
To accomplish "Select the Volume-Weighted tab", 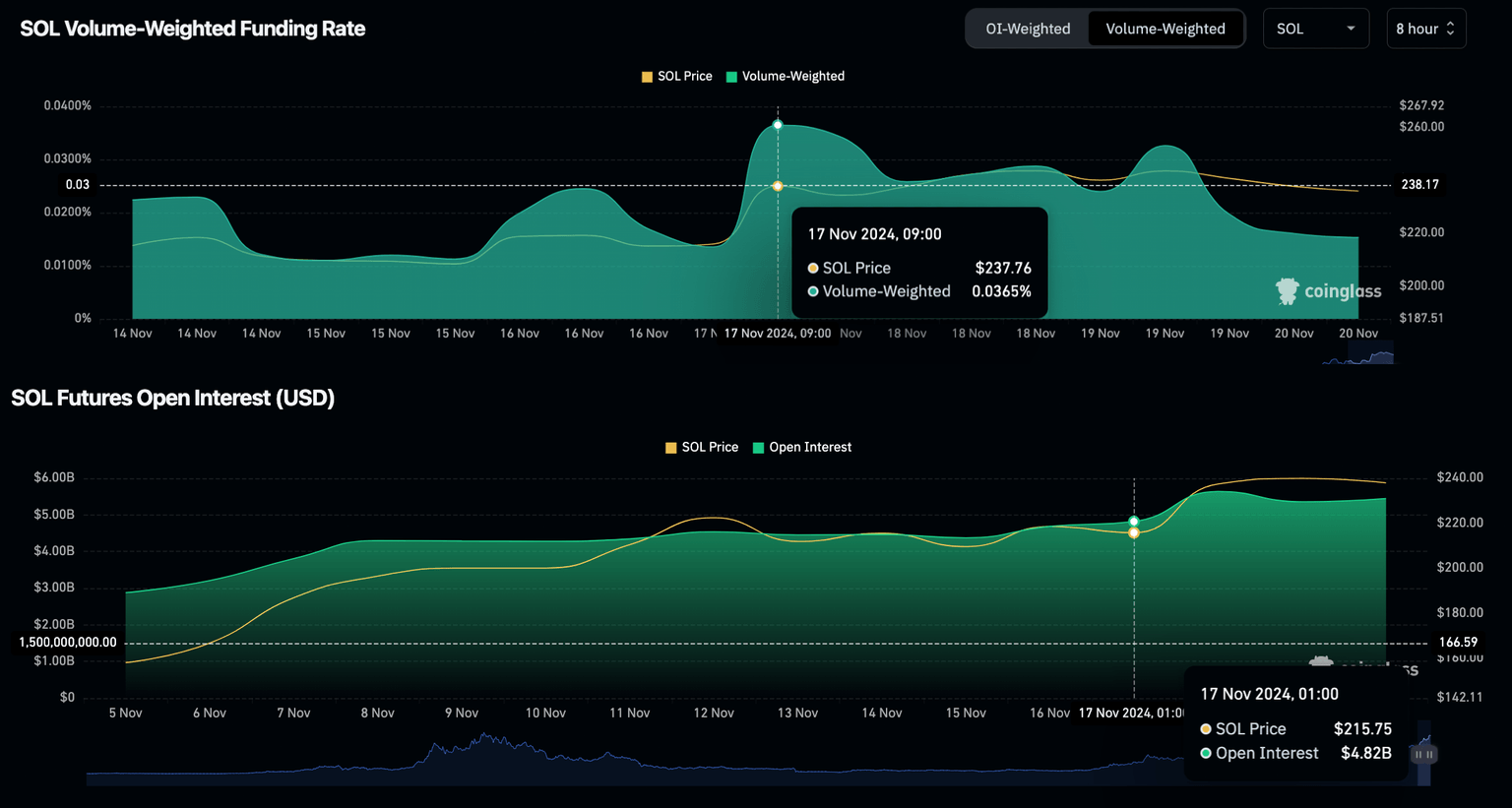I will [1165, 29].
